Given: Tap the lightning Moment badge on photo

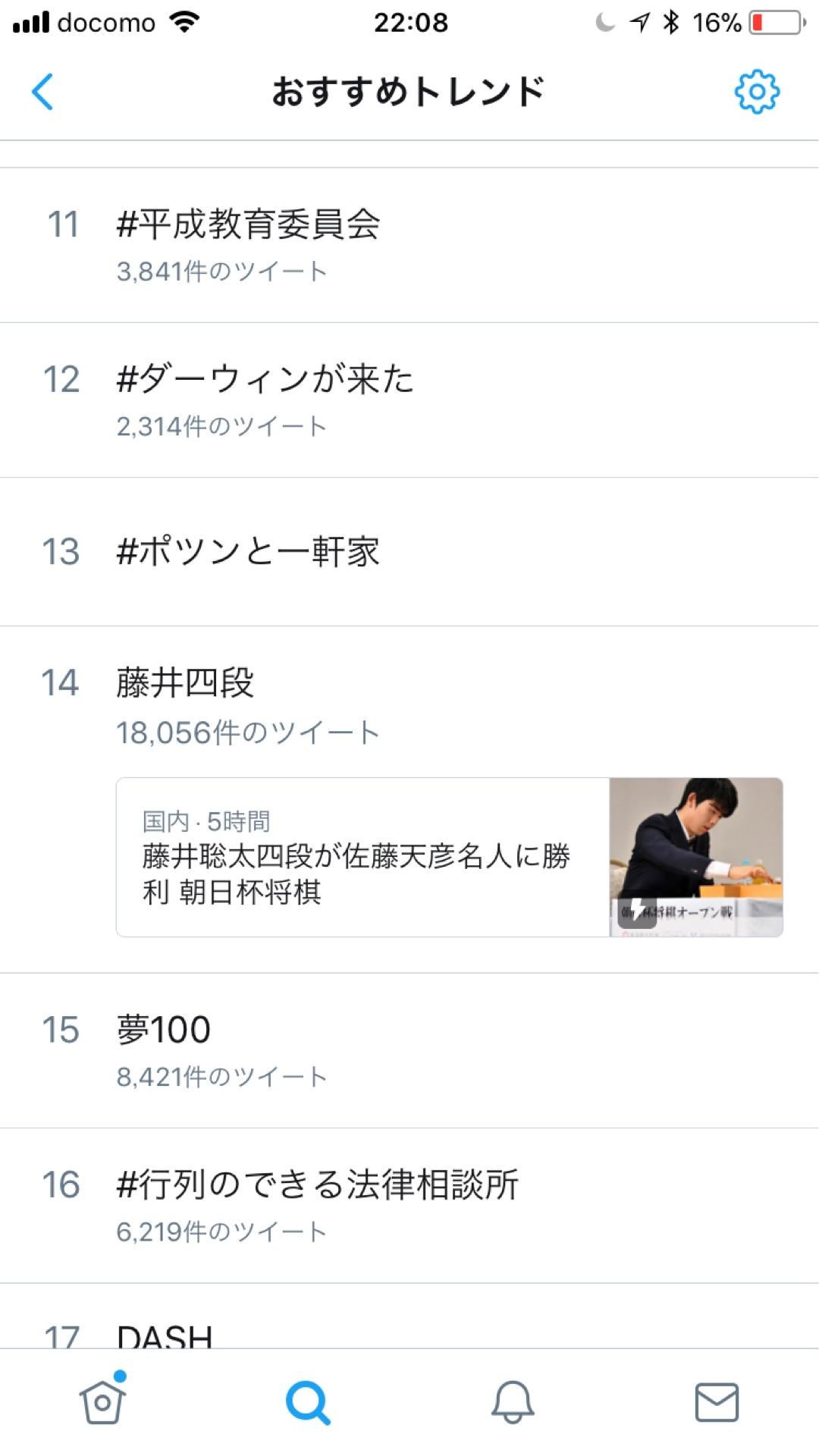Looking at the screenshot, I should coord(637,910).
